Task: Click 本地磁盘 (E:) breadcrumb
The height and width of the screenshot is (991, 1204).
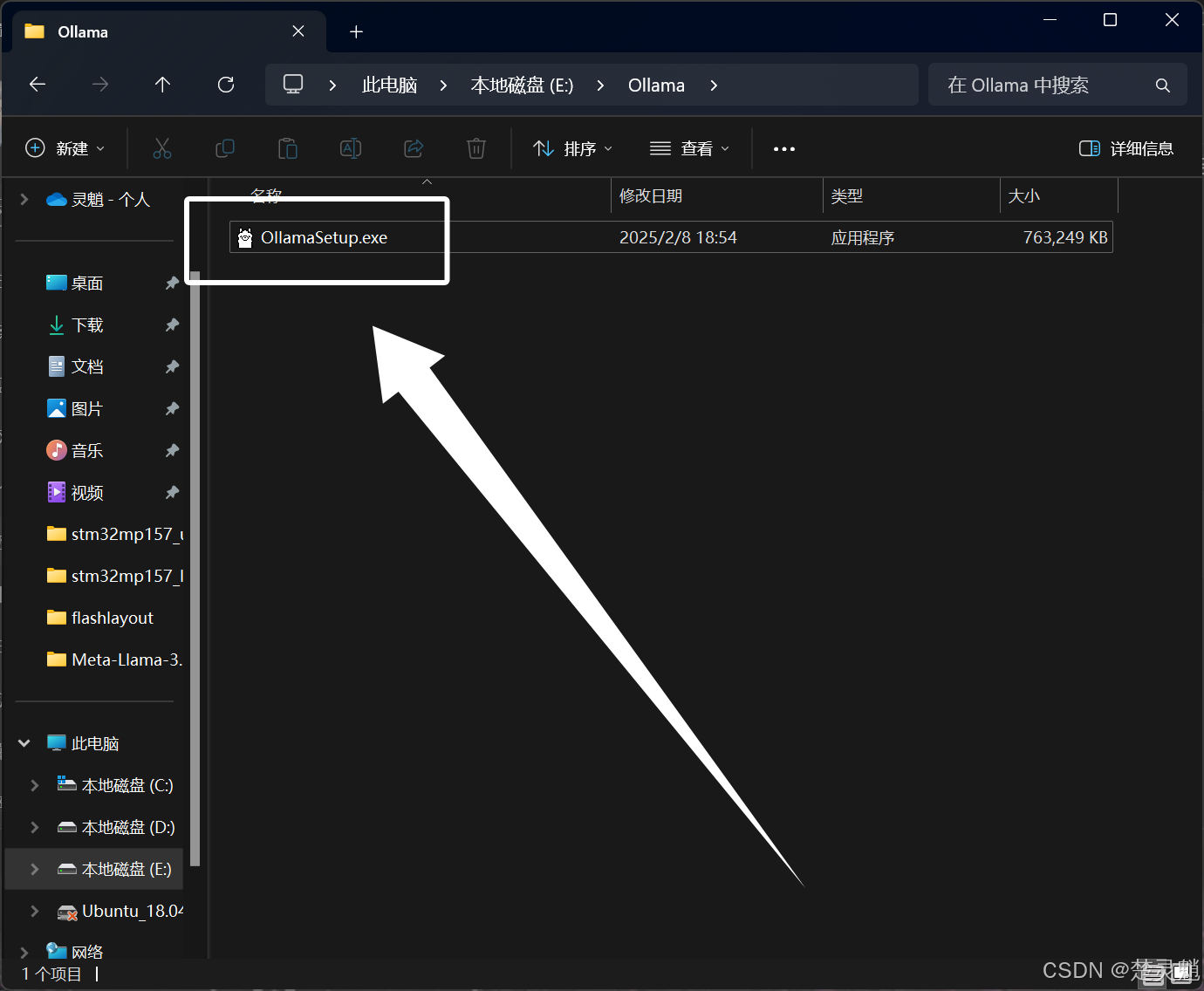Action: tap(522, 85)
